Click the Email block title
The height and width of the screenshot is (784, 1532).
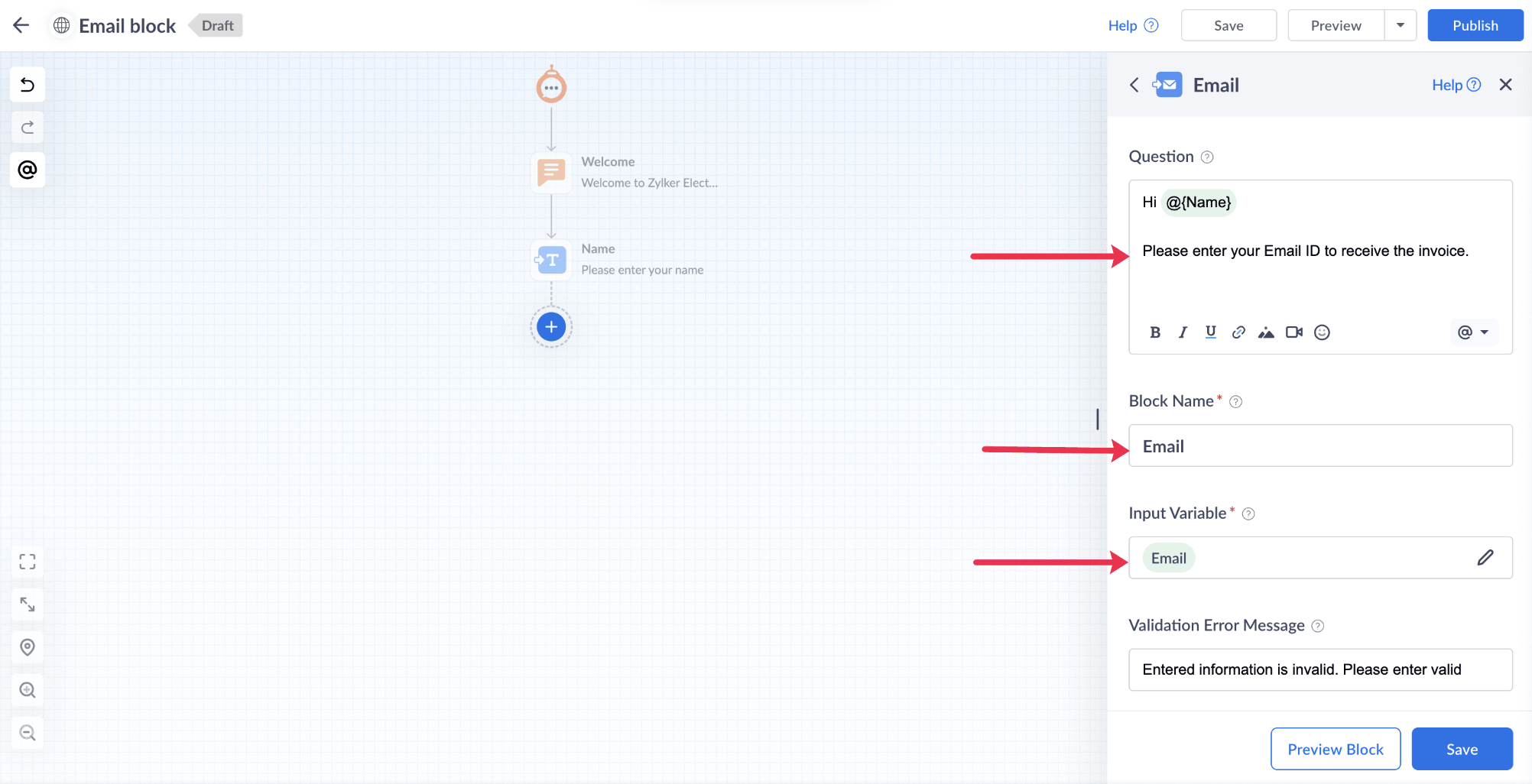click(128, 25)
